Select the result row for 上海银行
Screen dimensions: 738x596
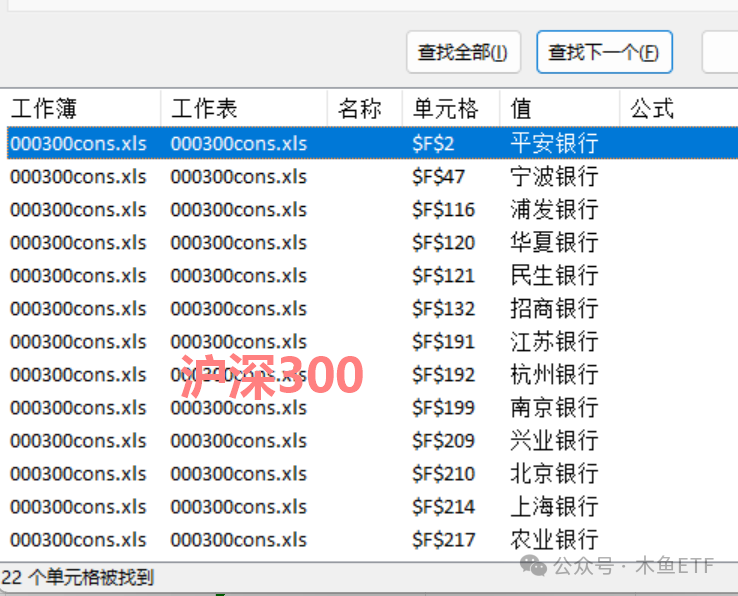[372, 507]
